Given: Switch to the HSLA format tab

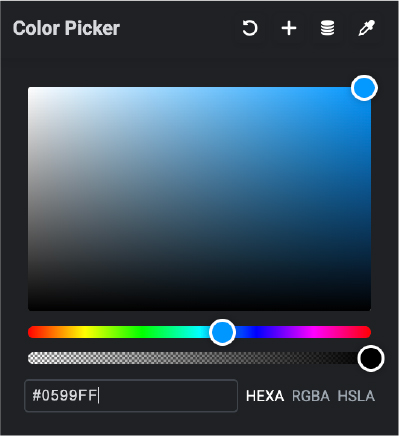Looking at the screenshot, I should click(356, 396).
